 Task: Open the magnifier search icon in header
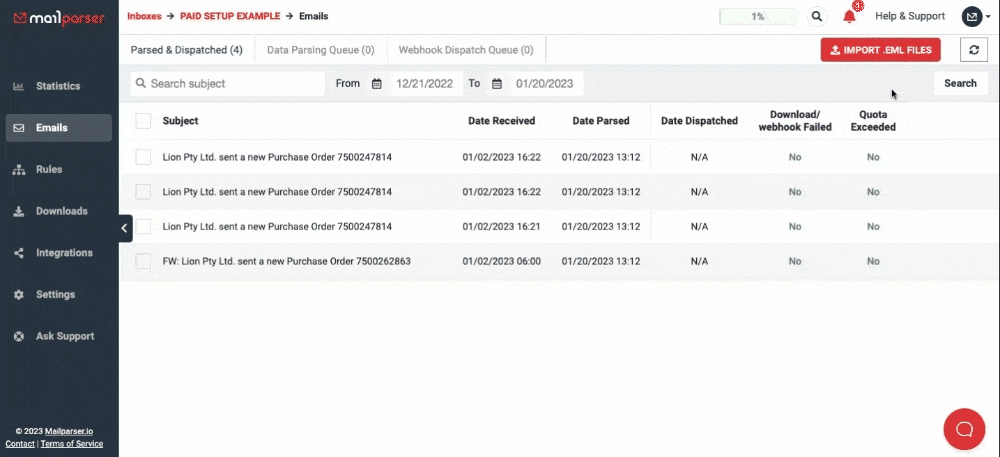(x=817, y=16)
